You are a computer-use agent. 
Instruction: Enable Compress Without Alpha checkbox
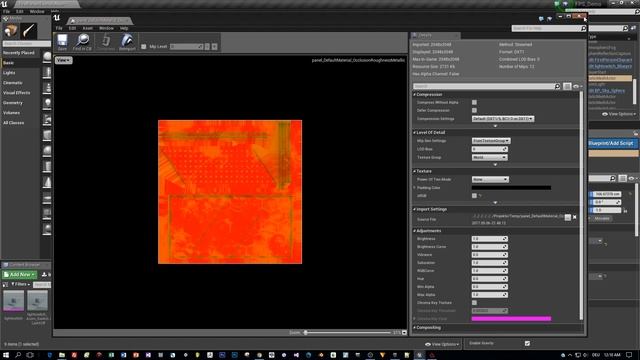click(x=474, y=102)
